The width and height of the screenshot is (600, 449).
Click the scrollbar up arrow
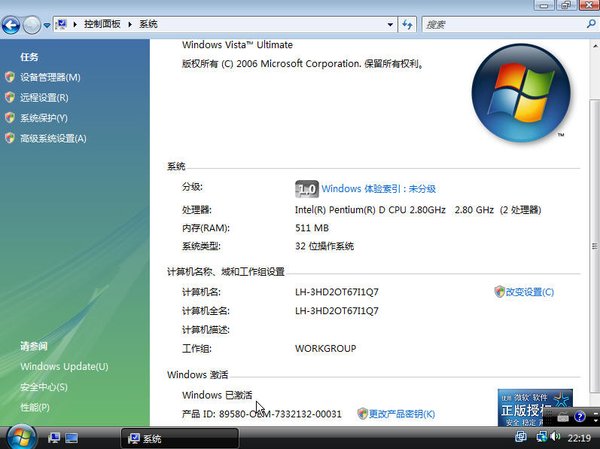pos(595,46)
